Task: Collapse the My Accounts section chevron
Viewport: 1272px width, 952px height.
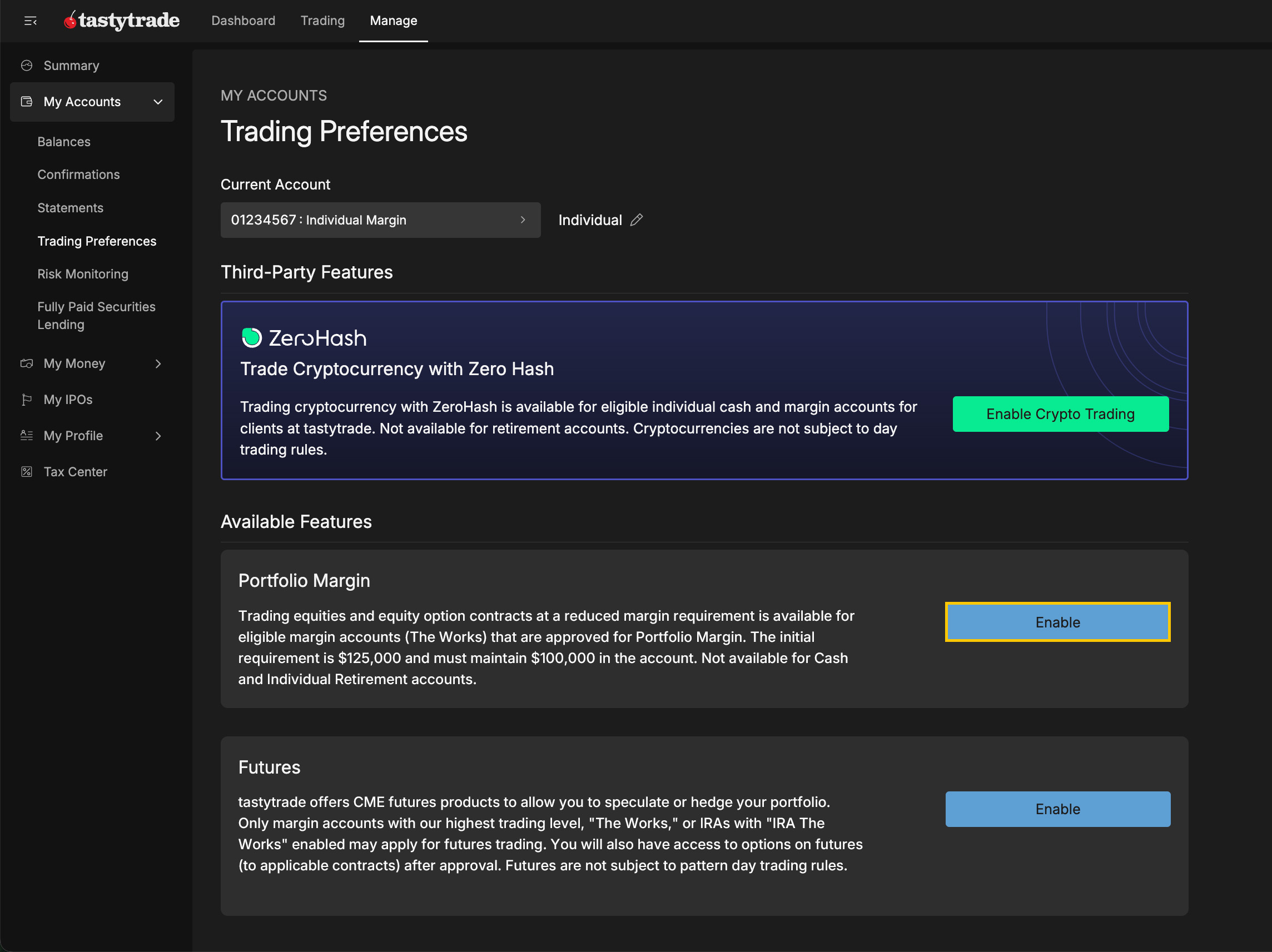Action: [x=158, y=102]
